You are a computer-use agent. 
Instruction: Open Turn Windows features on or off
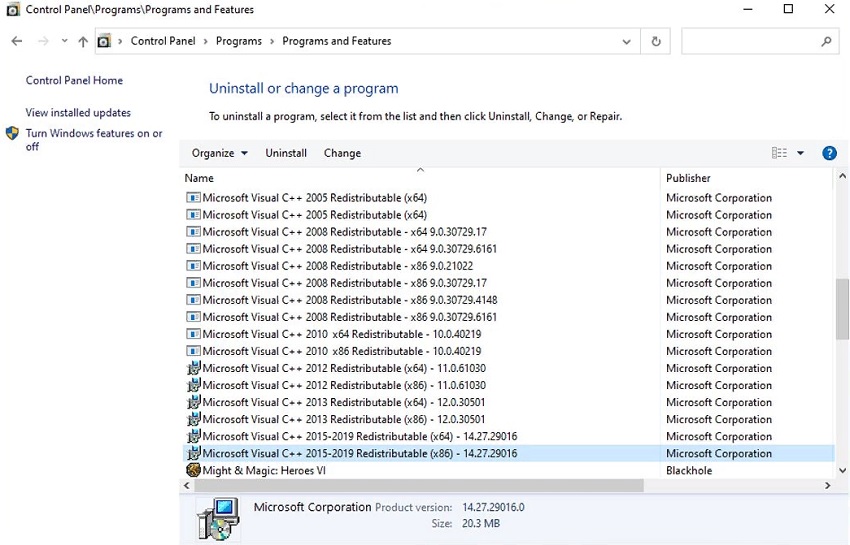tap(94, 139)
